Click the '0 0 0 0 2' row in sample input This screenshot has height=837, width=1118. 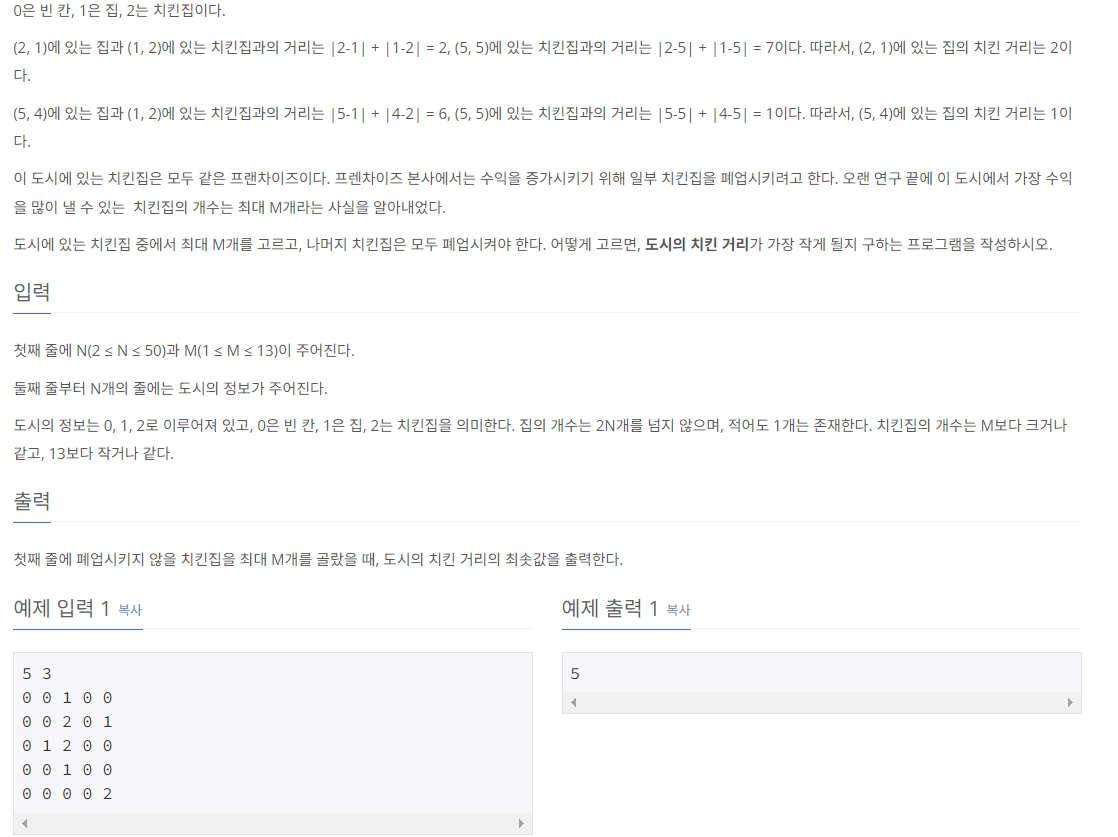67,794
